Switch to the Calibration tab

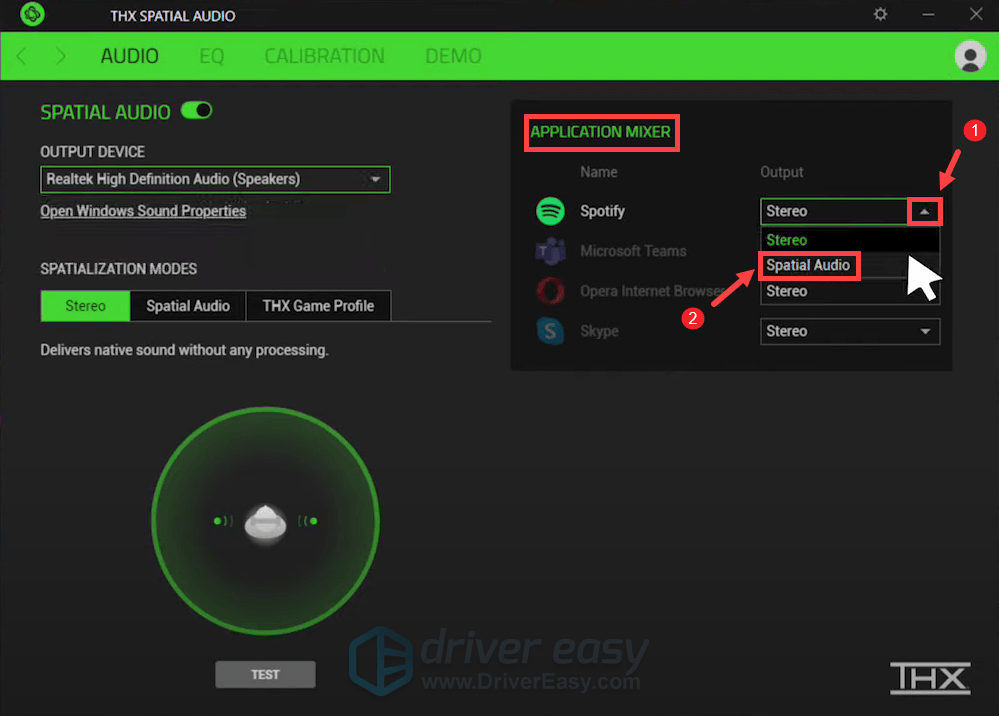[324, 56]
